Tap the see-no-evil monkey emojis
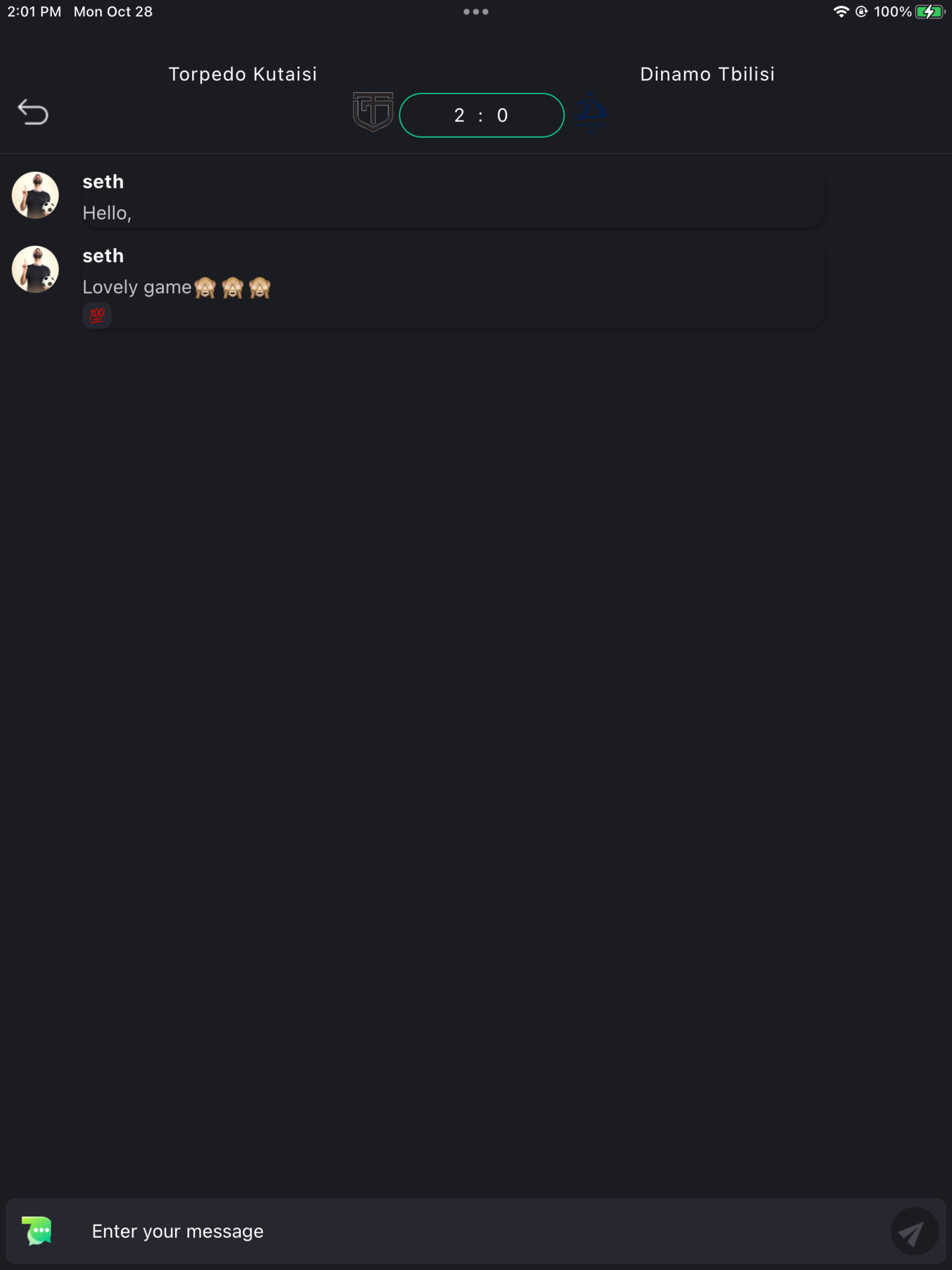The width and height of the screenshot is (952, 1270). 232,288
